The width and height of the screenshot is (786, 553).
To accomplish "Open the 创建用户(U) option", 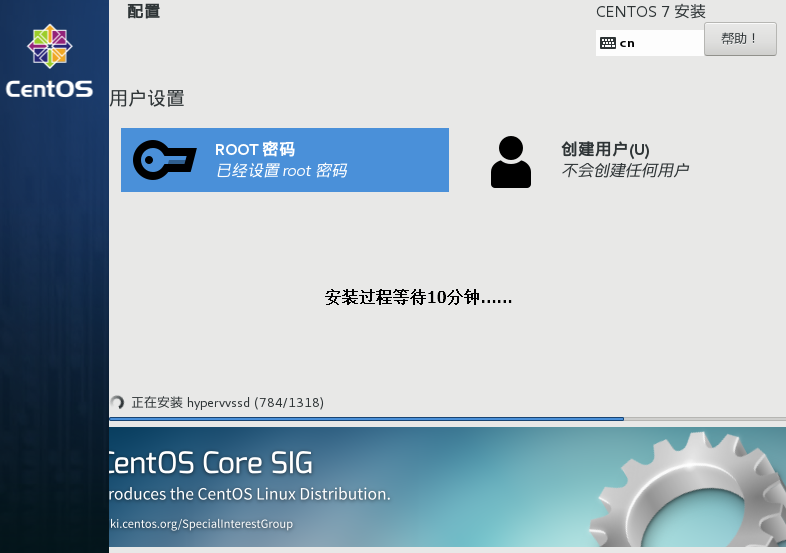I will click(605, 149).
